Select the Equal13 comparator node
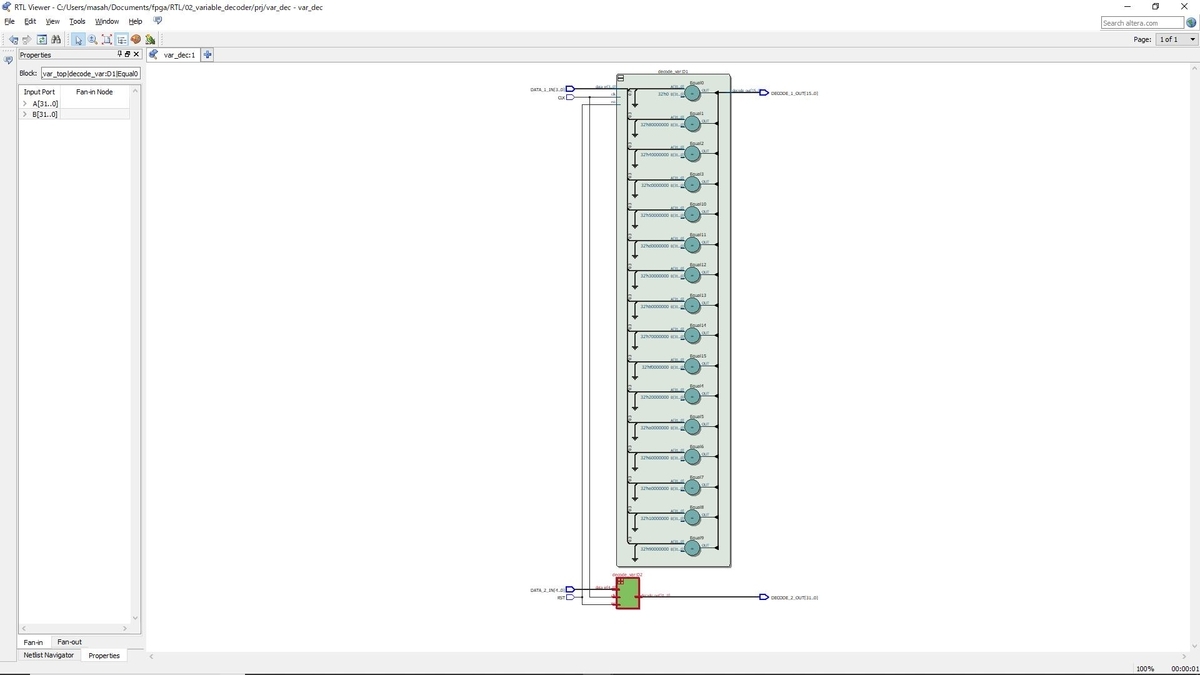 click(693, 305)
